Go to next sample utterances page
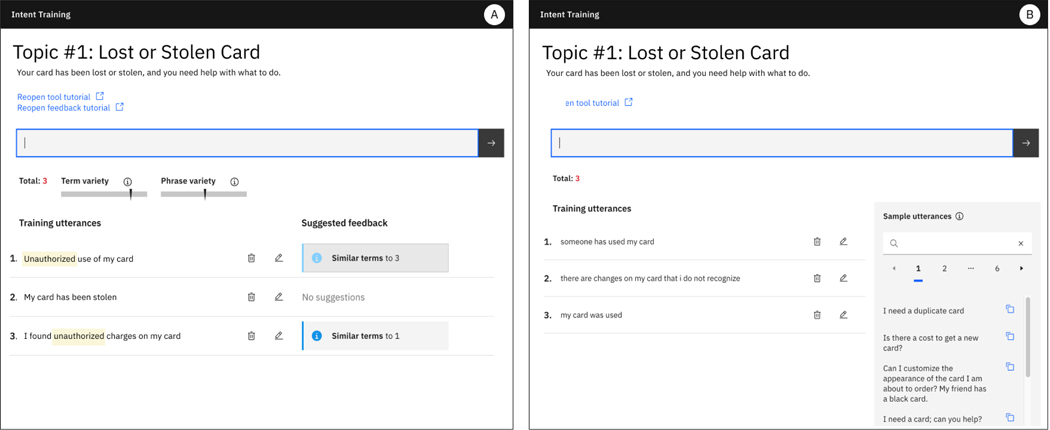 point(1021,269)
